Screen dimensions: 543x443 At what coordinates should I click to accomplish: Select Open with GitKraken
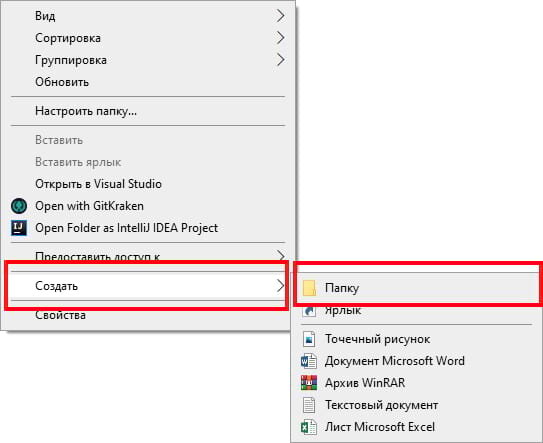point(148,206)
